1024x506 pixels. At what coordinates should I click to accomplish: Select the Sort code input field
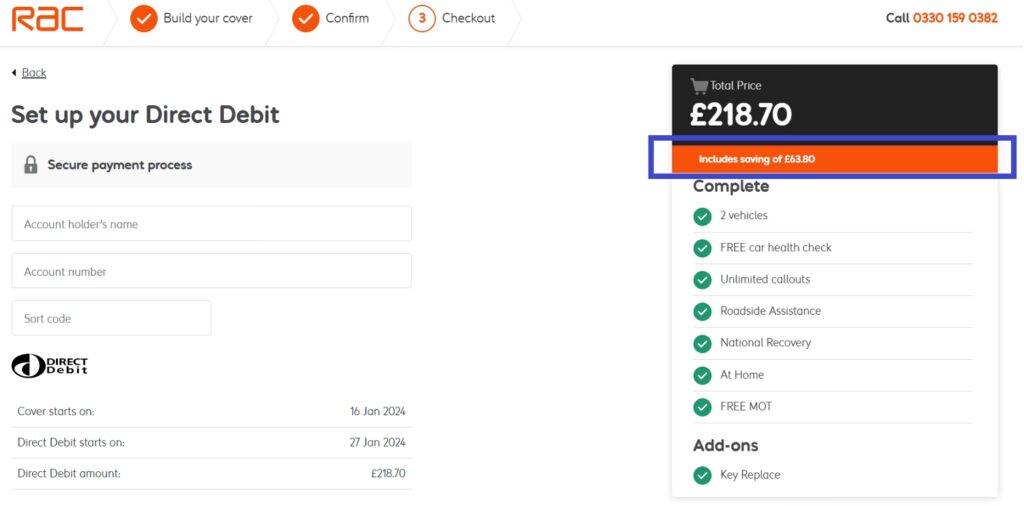[111, 318]
